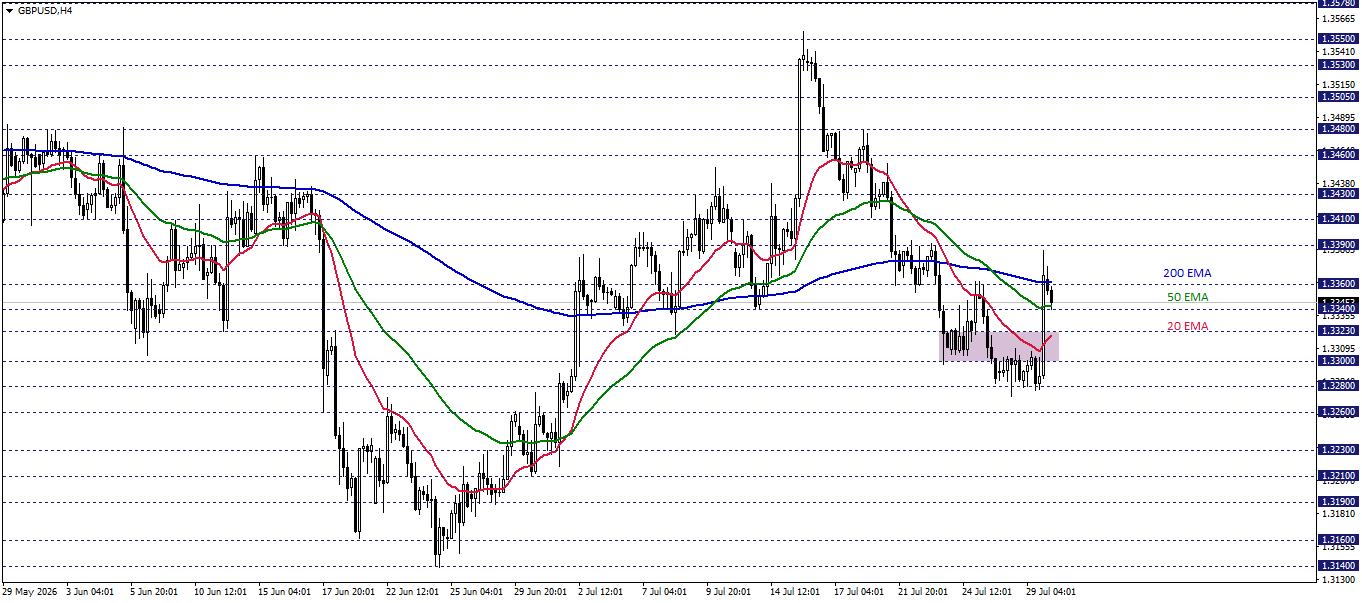Click the 29 May 2026 date label
Screen dimensions: 1362x603
click(x=30, y=592)
